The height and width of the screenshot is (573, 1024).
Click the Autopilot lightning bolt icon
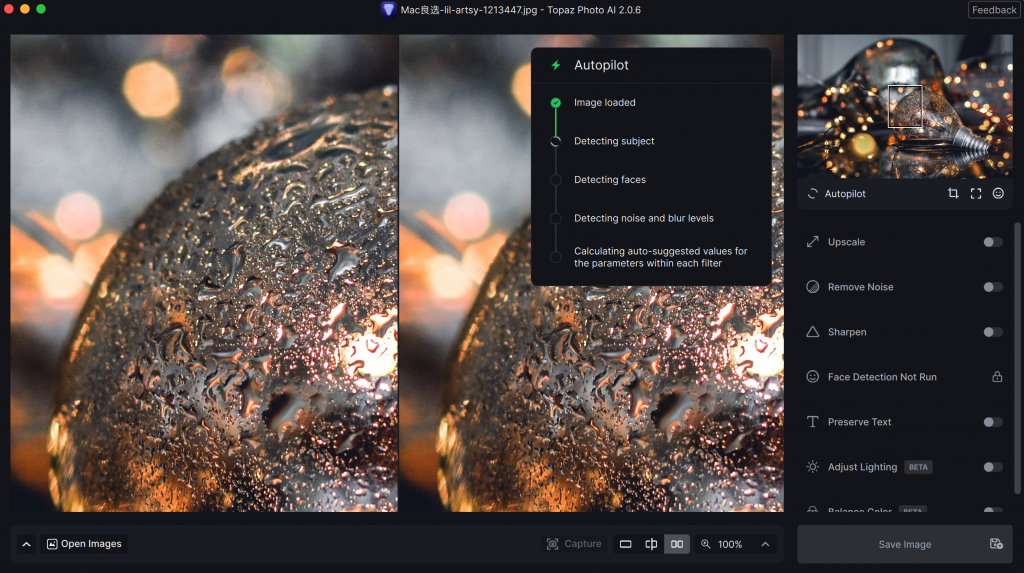tap(556, 65)
